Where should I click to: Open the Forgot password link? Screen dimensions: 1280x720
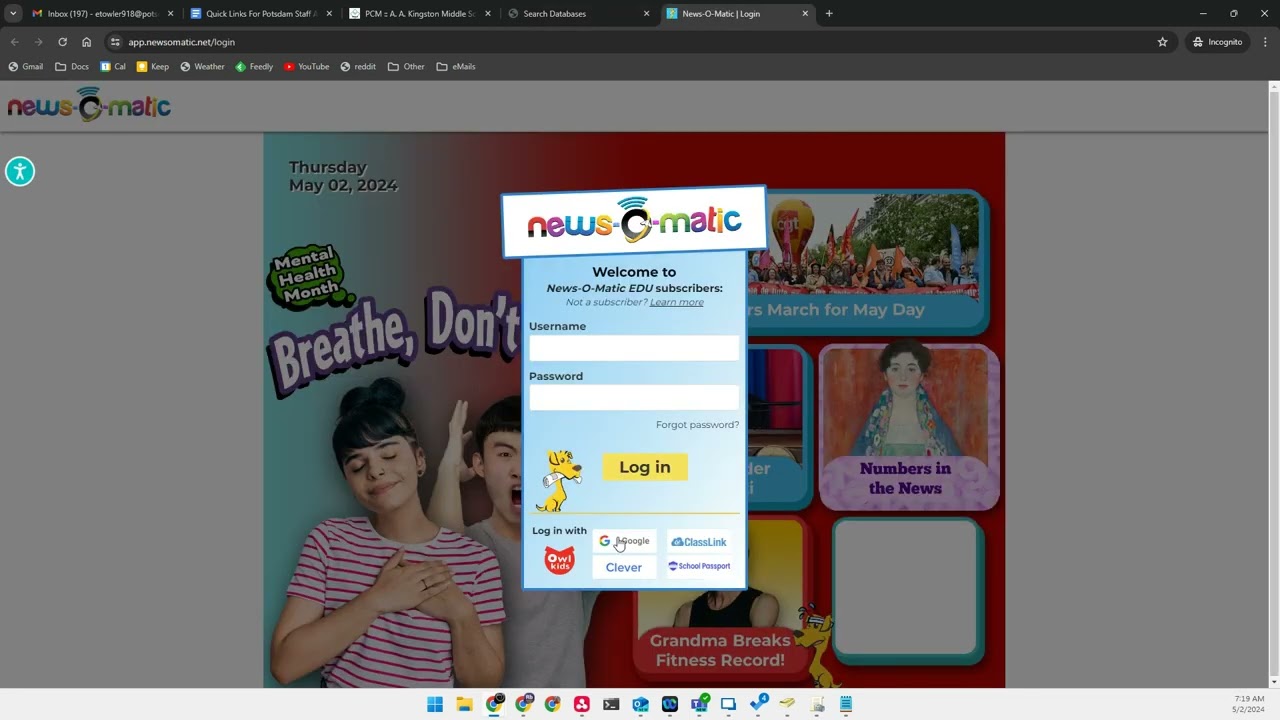pos(697,425)
